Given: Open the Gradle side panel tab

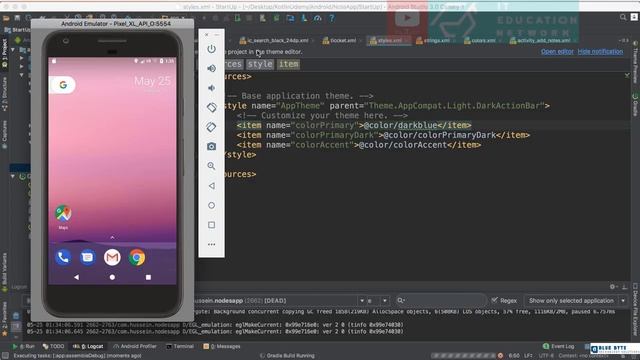Looking at the screenshot, I should pos(635,105).
